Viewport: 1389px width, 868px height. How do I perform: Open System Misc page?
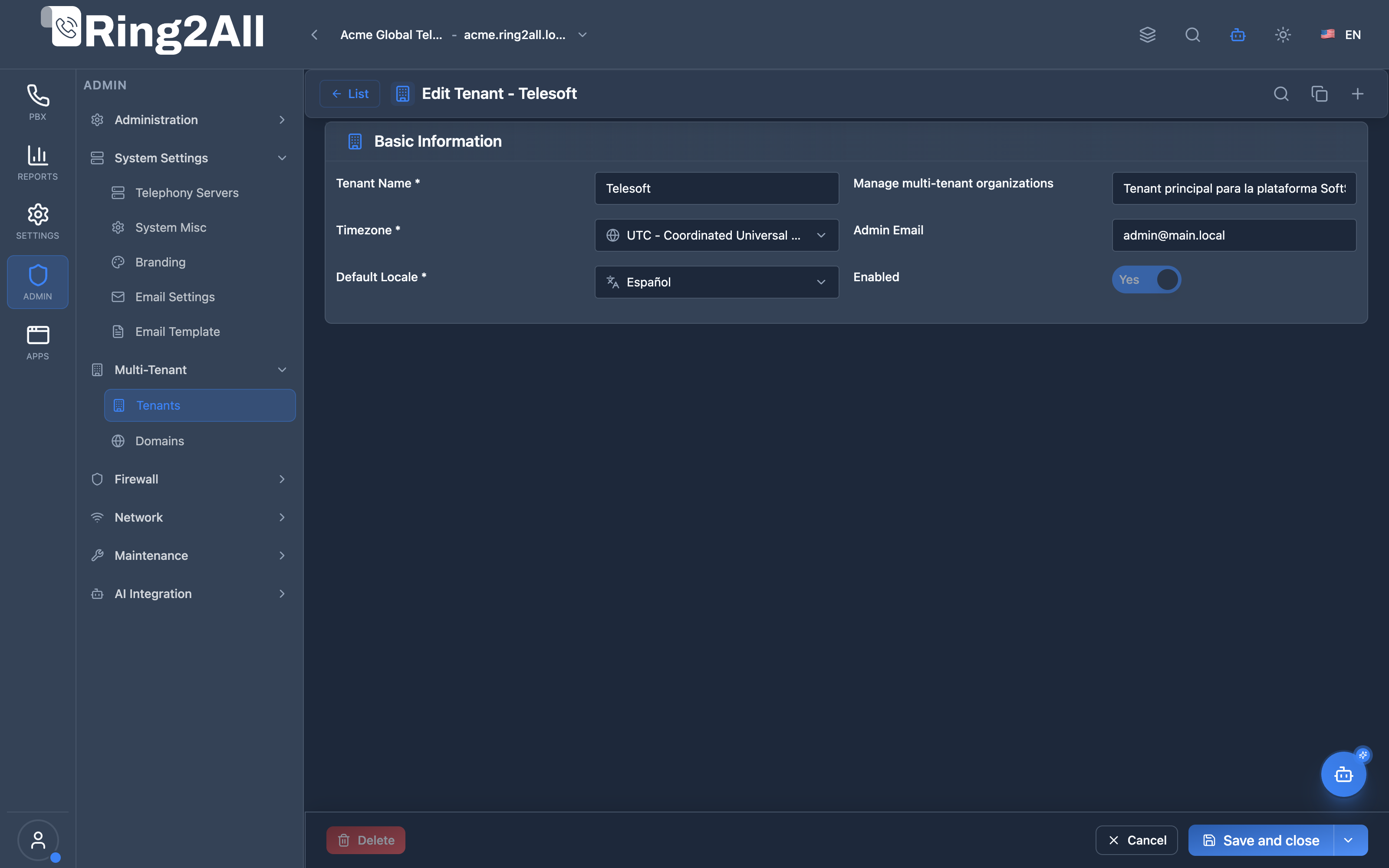200,227
